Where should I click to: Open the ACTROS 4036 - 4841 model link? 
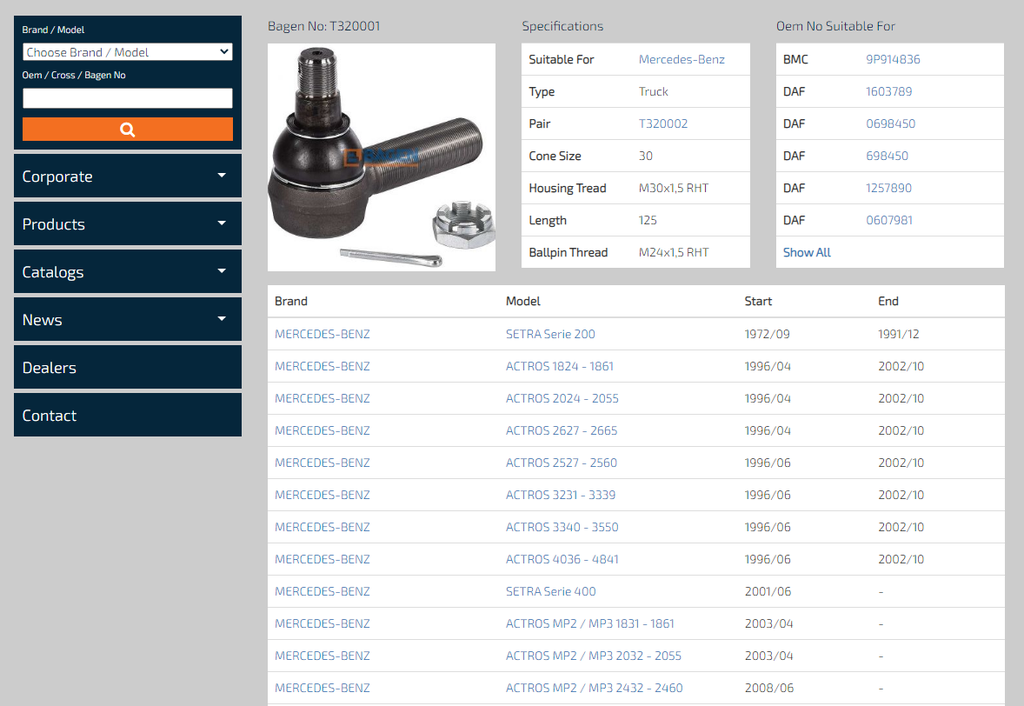pyautogui.click(x=562, y=559)
